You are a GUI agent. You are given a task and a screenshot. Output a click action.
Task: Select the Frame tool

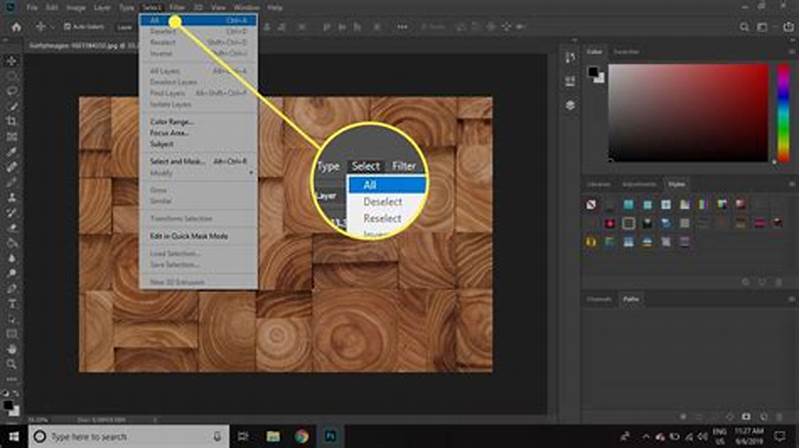pos(11,137)
